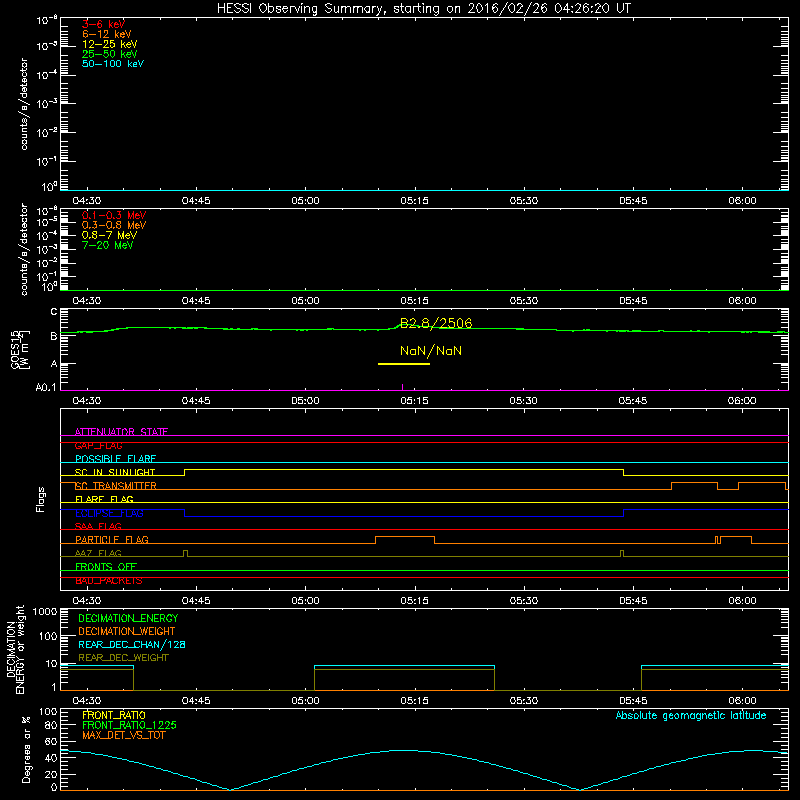Select the 25-50 keV legend label
This screenshot has height=800, width=800.
click(x=109, y=54)
